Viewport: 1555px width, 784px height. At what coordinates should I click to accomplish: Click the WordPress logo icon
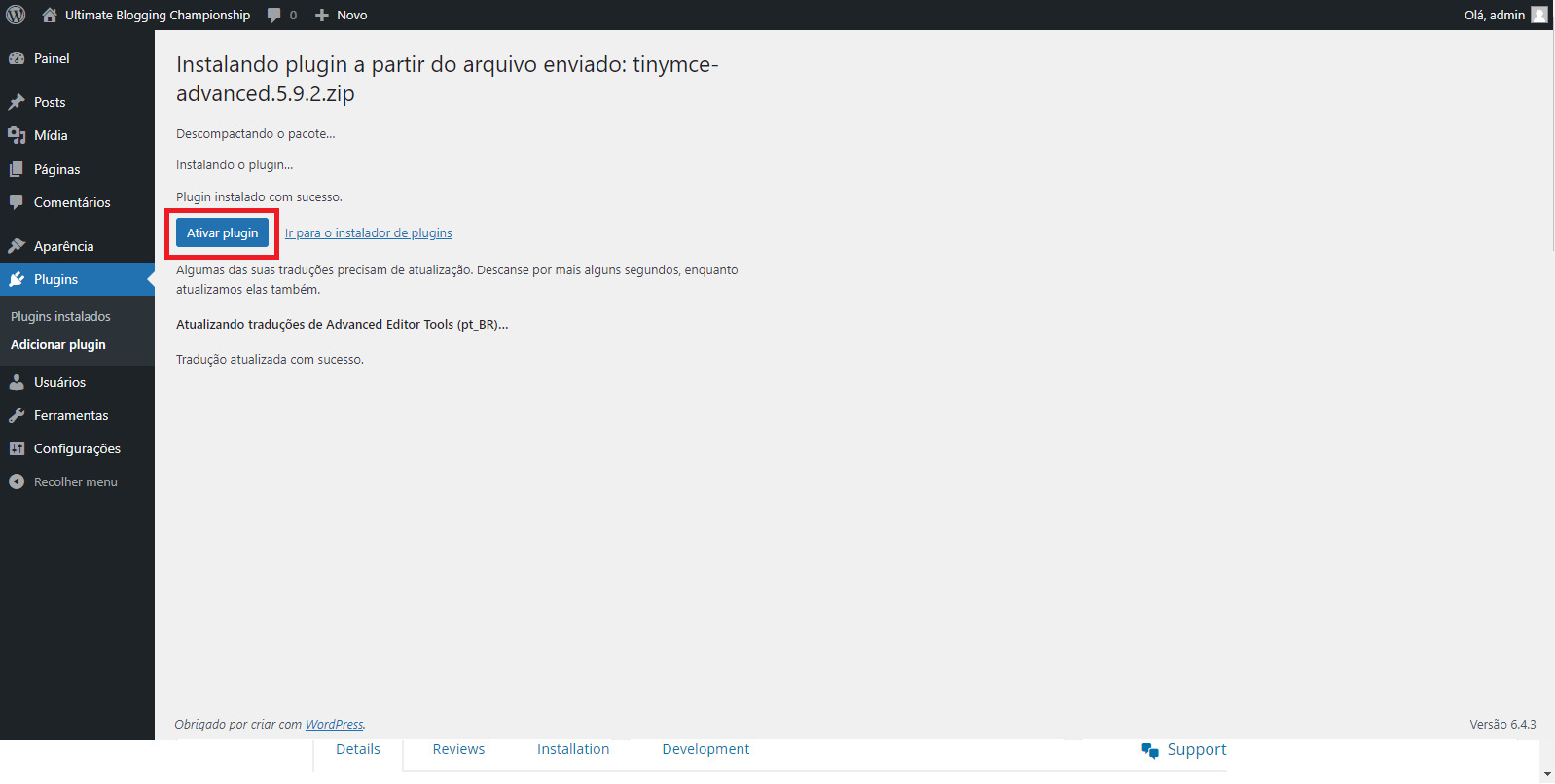[x=17, y=15]
